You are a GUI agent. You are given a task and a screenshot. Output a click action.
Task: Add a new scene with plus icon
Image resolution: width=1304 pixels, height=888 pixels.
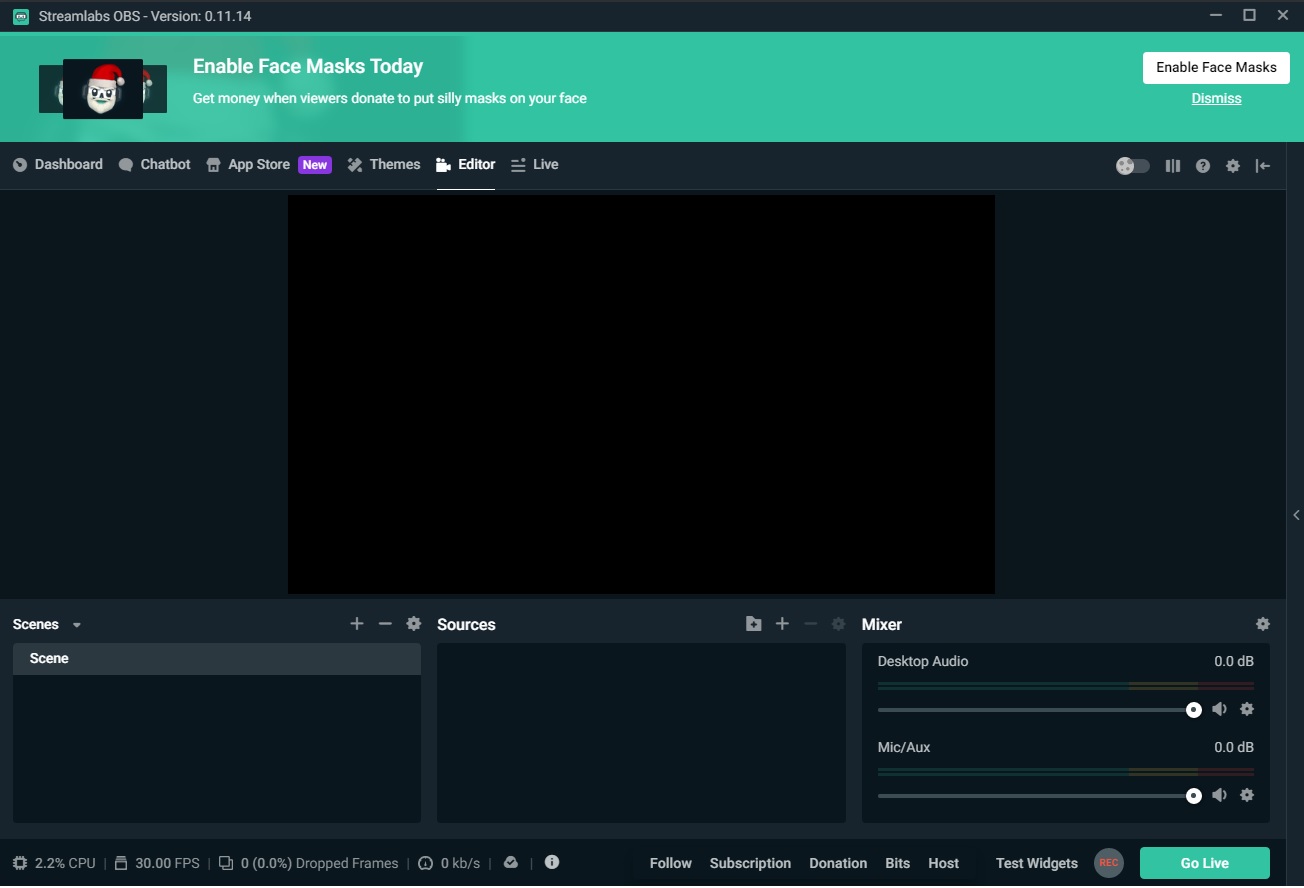click(x=357, y=624)
